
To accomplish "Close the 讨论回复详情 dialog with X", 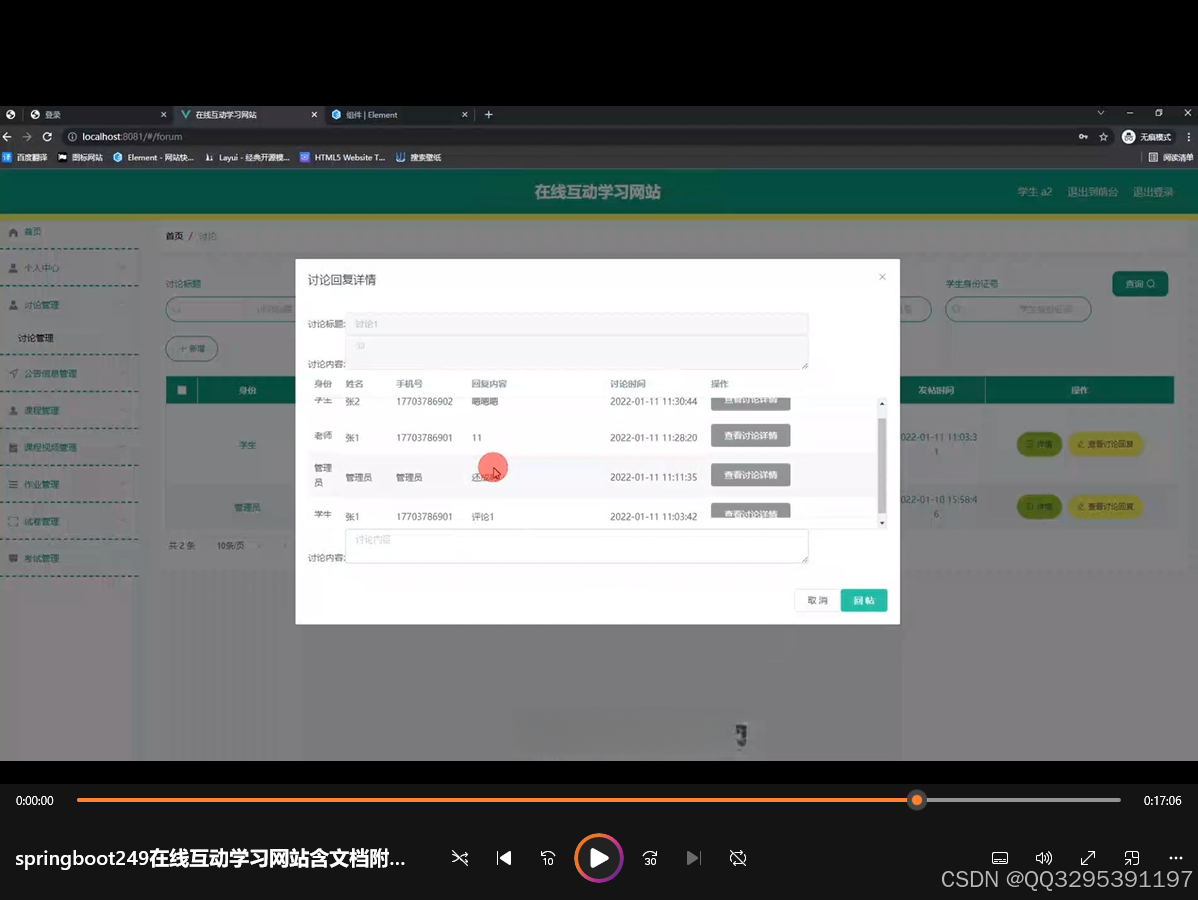I will click(882, 277).
